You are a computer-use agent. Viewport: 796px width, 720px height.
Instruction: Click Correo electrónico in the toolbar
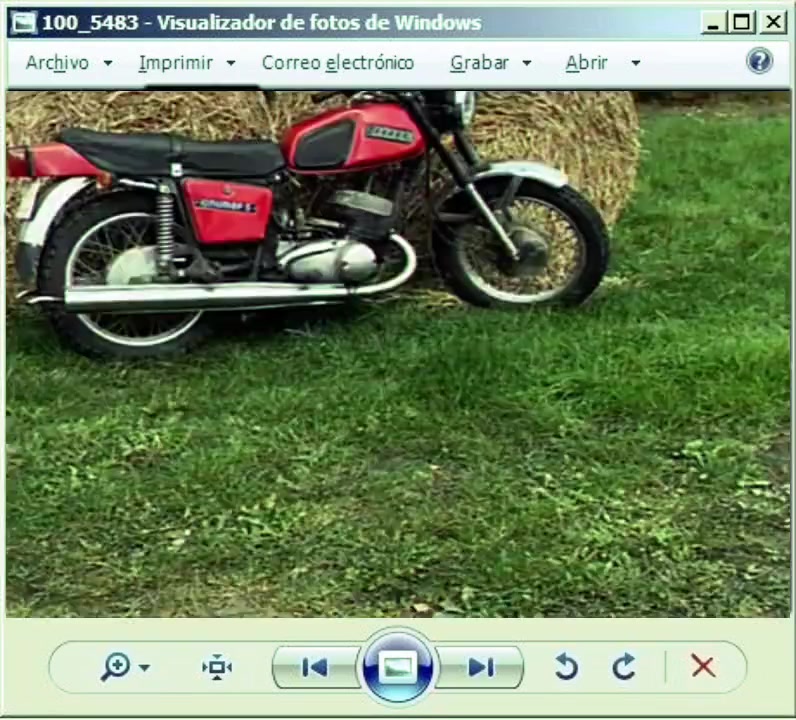click(338, 63)
